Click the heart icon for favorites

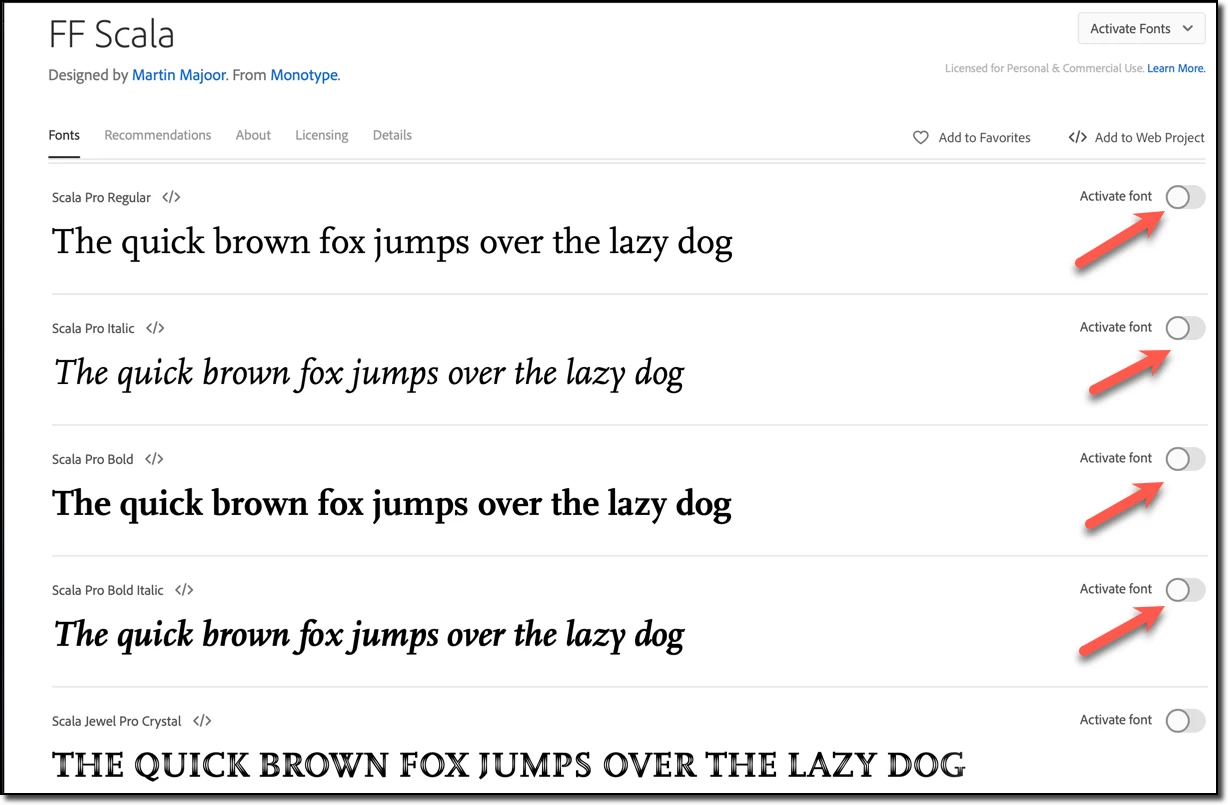[x=921, y=138]
